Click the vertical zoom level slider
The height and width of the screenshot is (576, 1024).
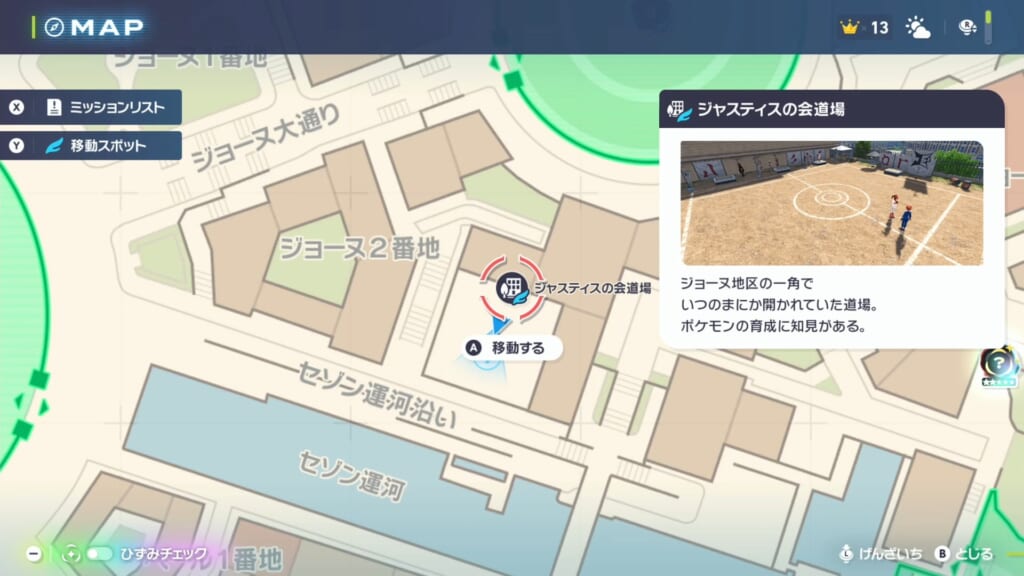[x=989, y=27]
